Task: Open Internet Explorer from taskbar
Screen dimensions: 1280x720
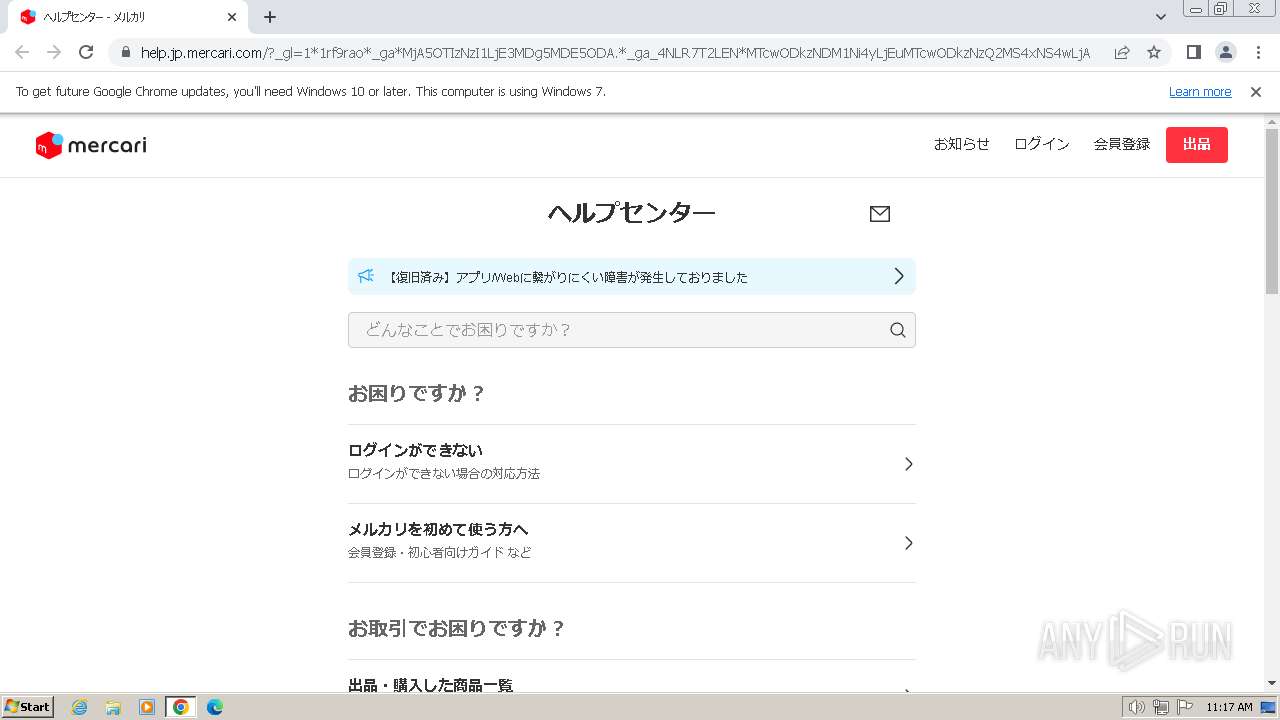Action: [80, 707]
